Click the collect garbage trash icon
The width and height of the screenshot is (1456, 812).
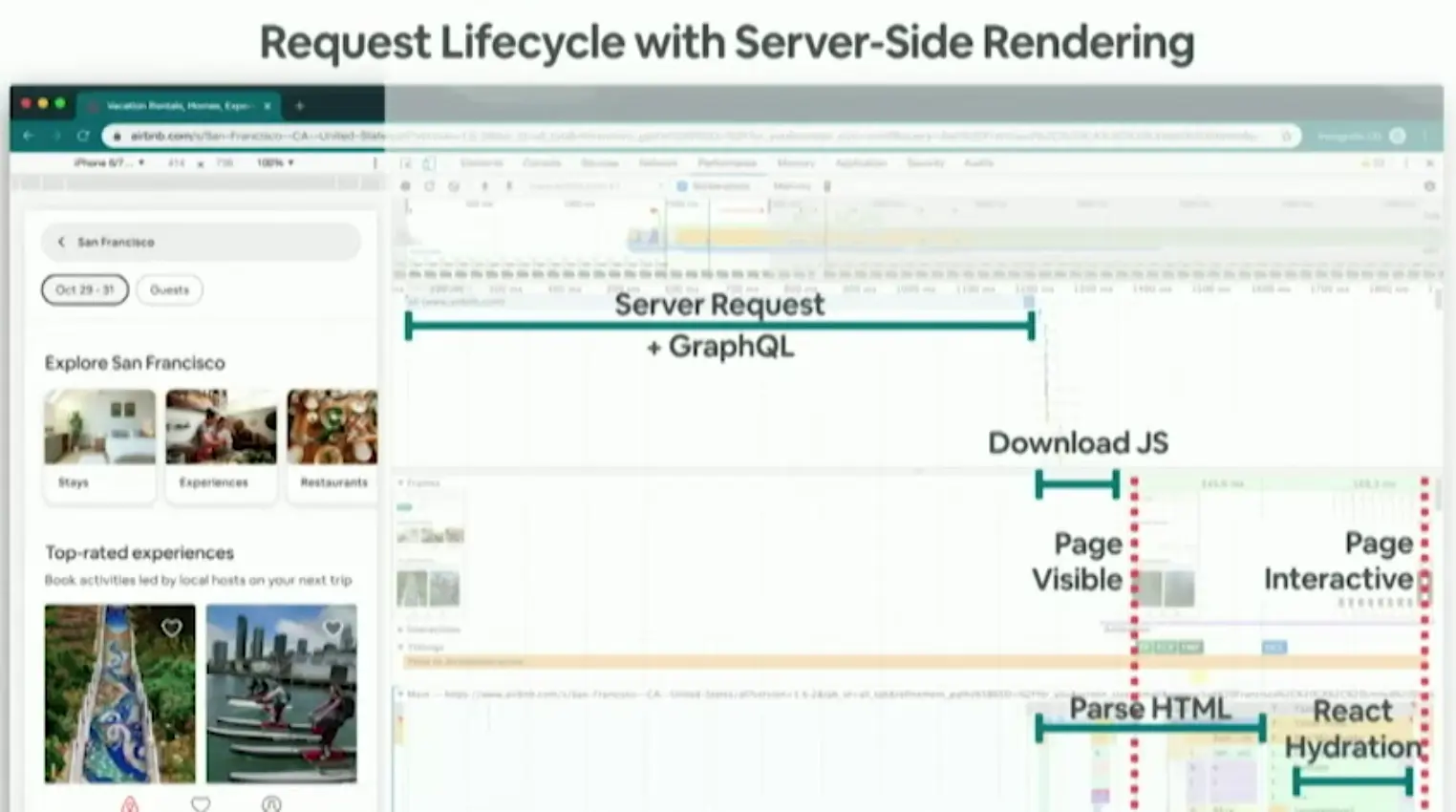pyautogui.click(x=827, y=186)
